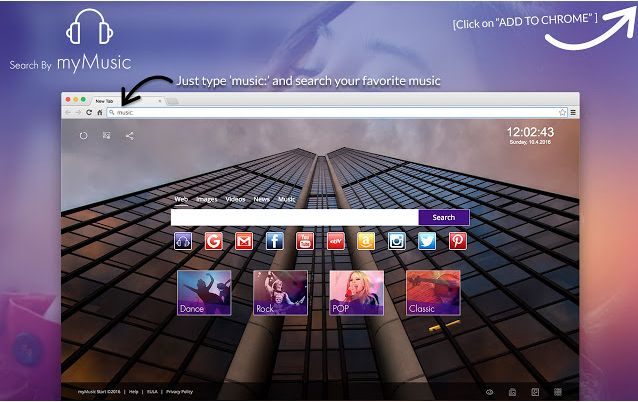Bookmark the page with the star icon
This screenshot has height=402, width=638.
(562, 112)
